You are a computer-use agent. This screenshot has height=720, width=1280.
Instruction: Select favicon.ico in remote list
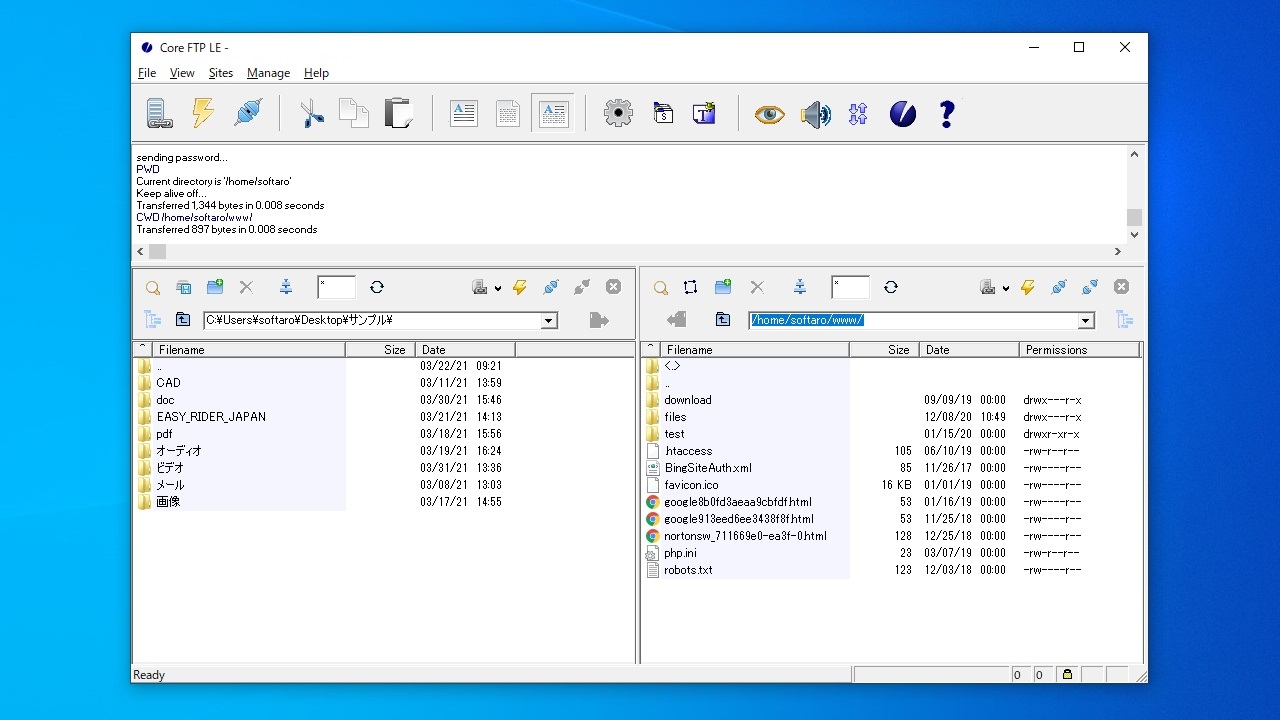pyautogui.click(x=691, y=485)
